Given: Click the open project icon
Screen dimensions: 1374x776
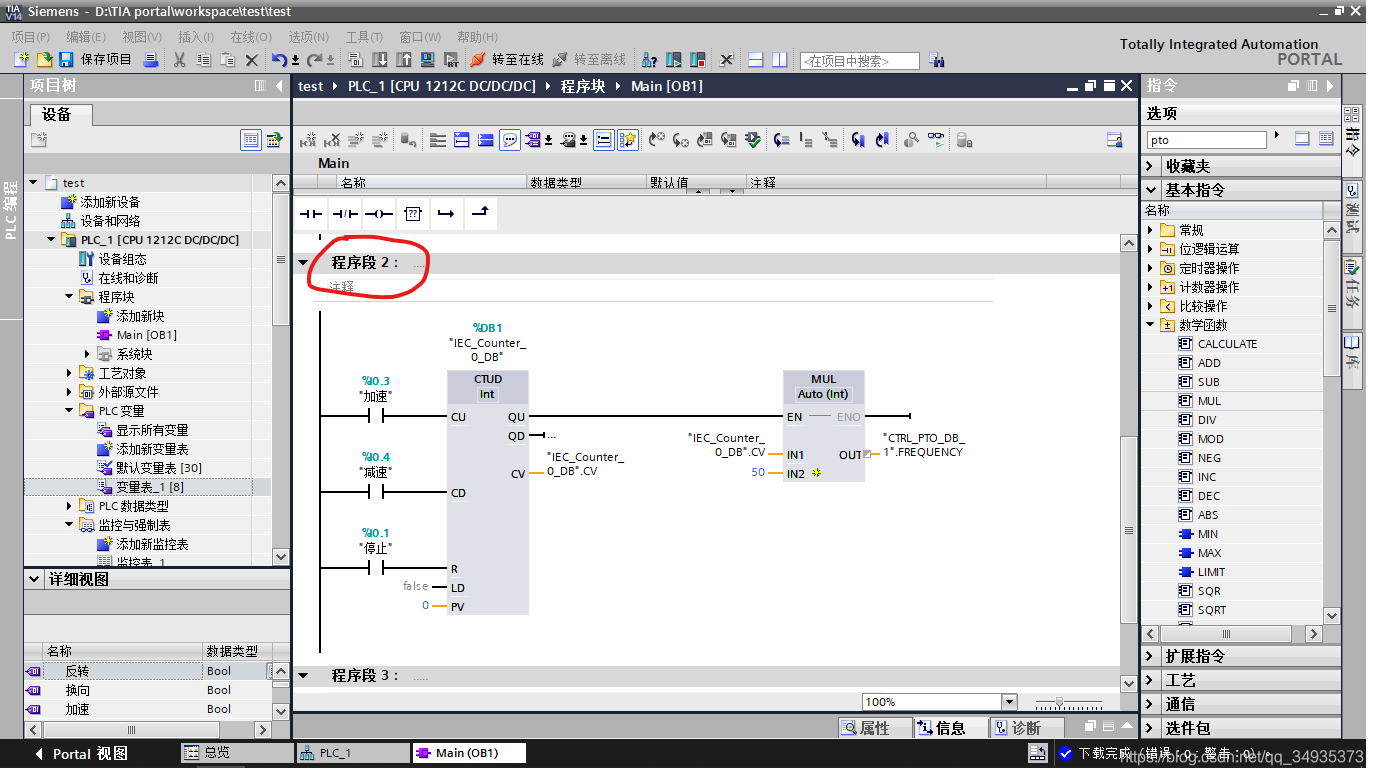Looking at the screenshot, I should (x=44, y=60).
